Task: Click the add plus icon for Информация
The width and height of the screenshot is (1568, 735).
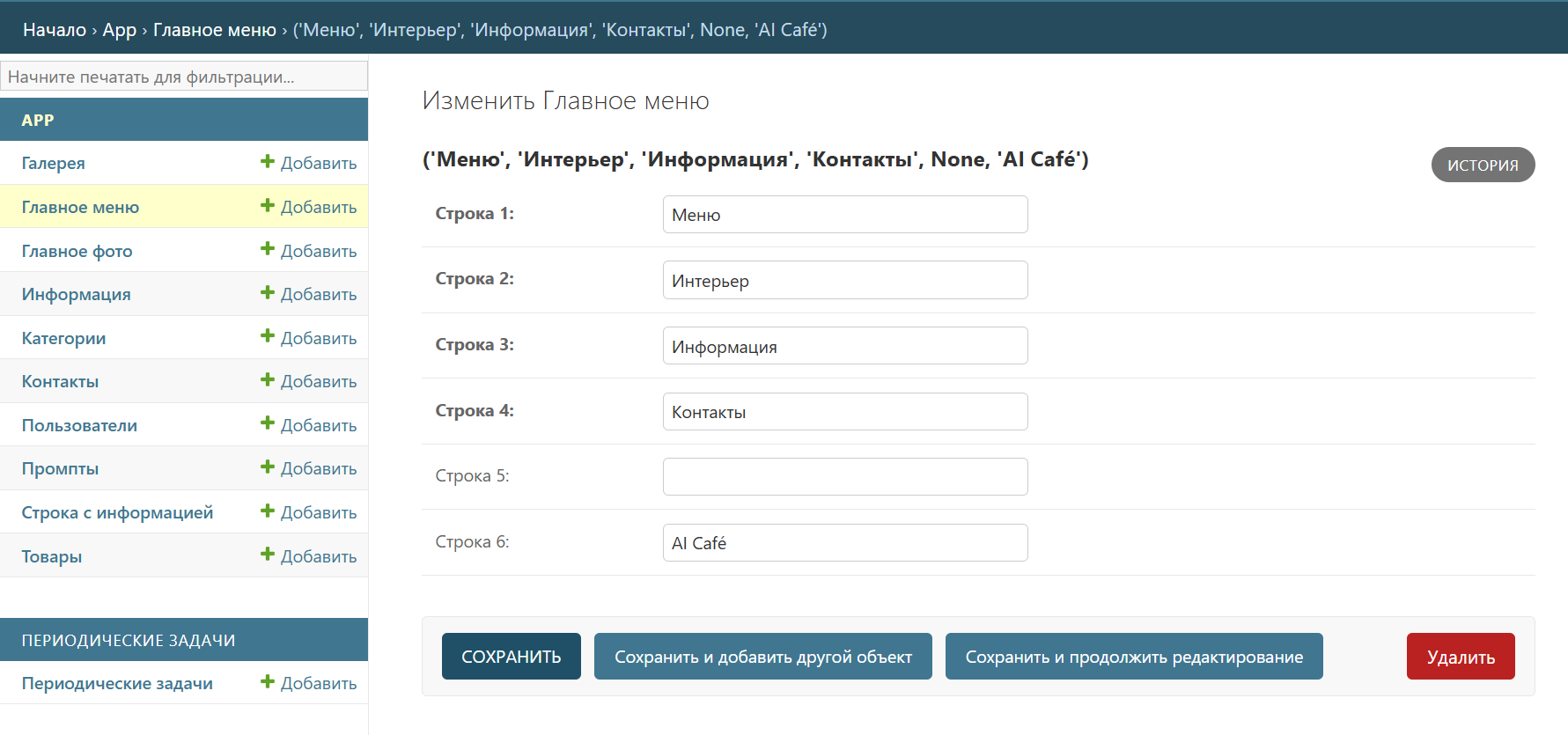Action: (x=268, y=293)
